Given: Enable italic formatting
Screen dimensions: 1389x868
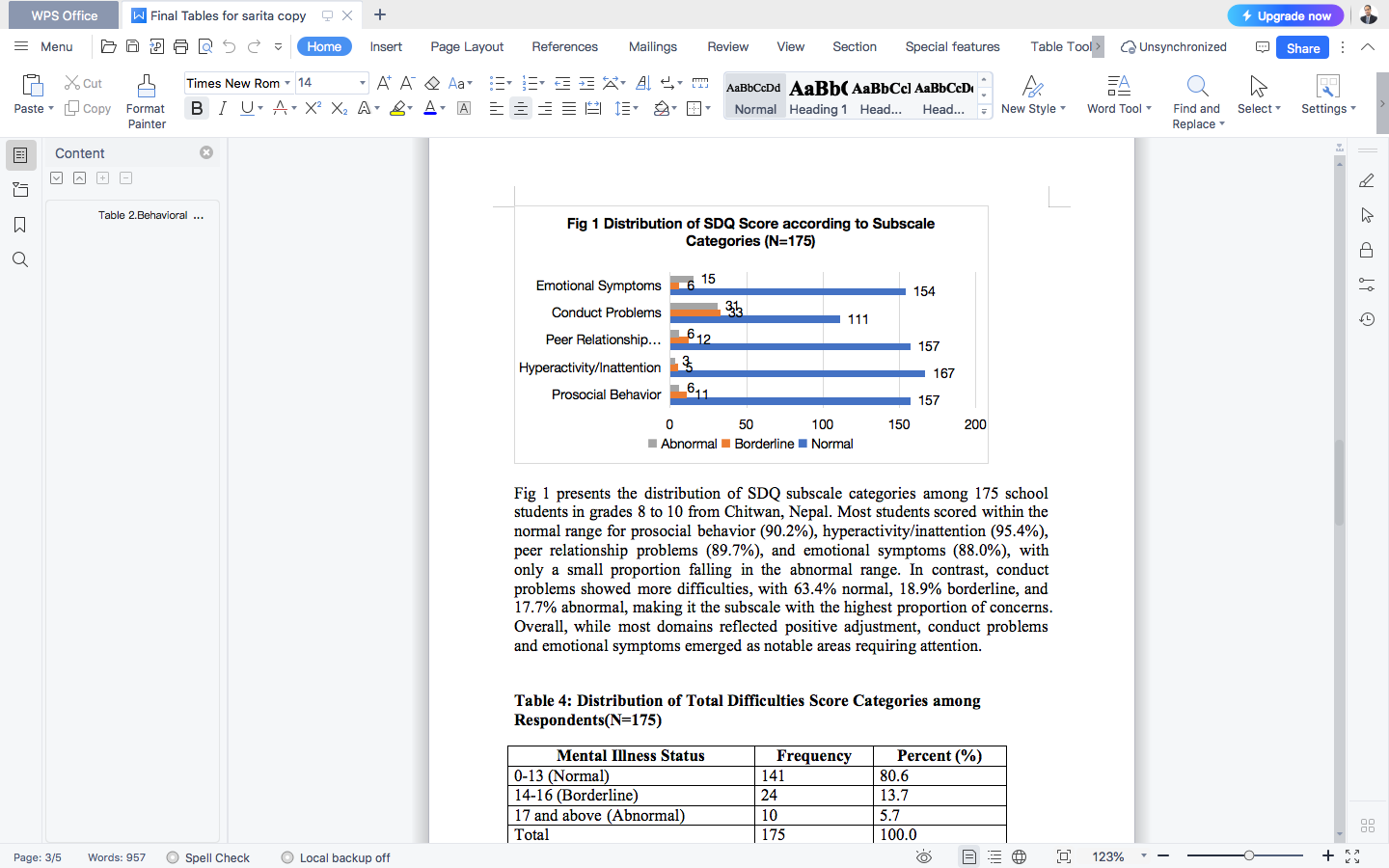Looking at the screenshot, I should pos(222,108).
